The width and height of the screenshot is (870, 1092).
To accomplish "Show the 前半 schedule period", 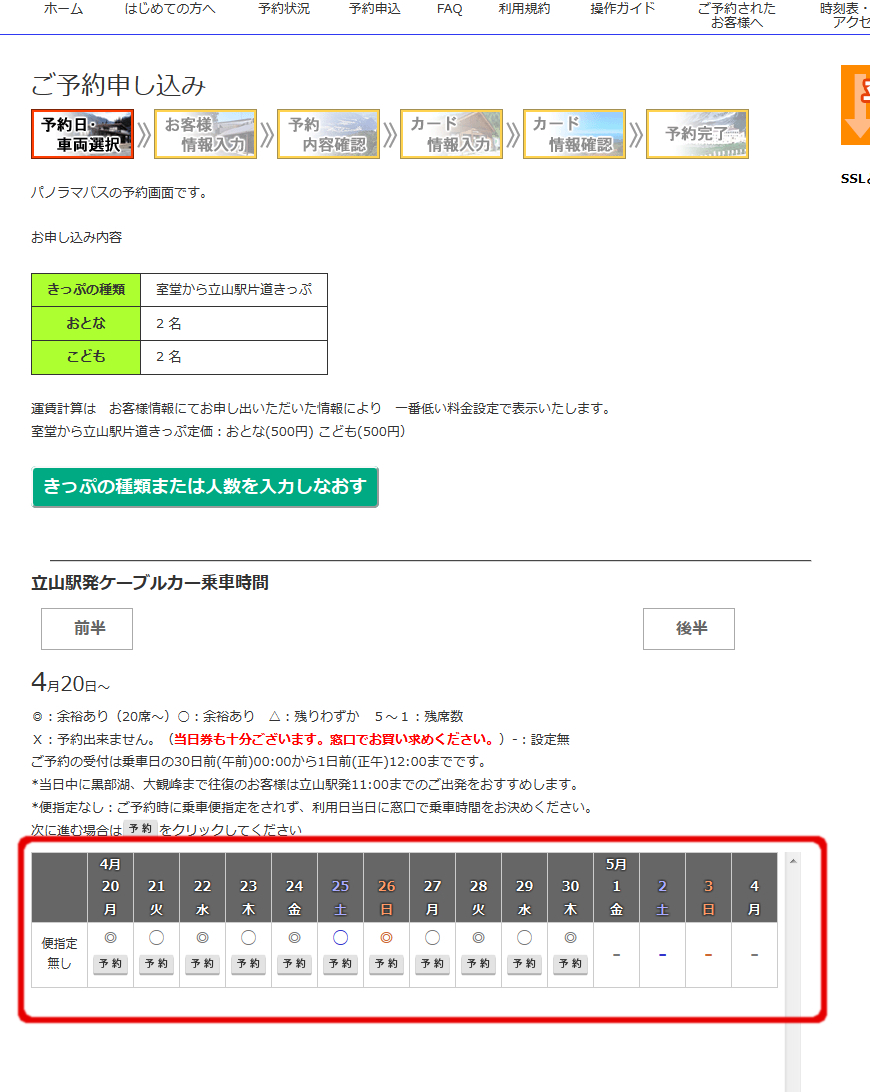I will tap(87, 629).
